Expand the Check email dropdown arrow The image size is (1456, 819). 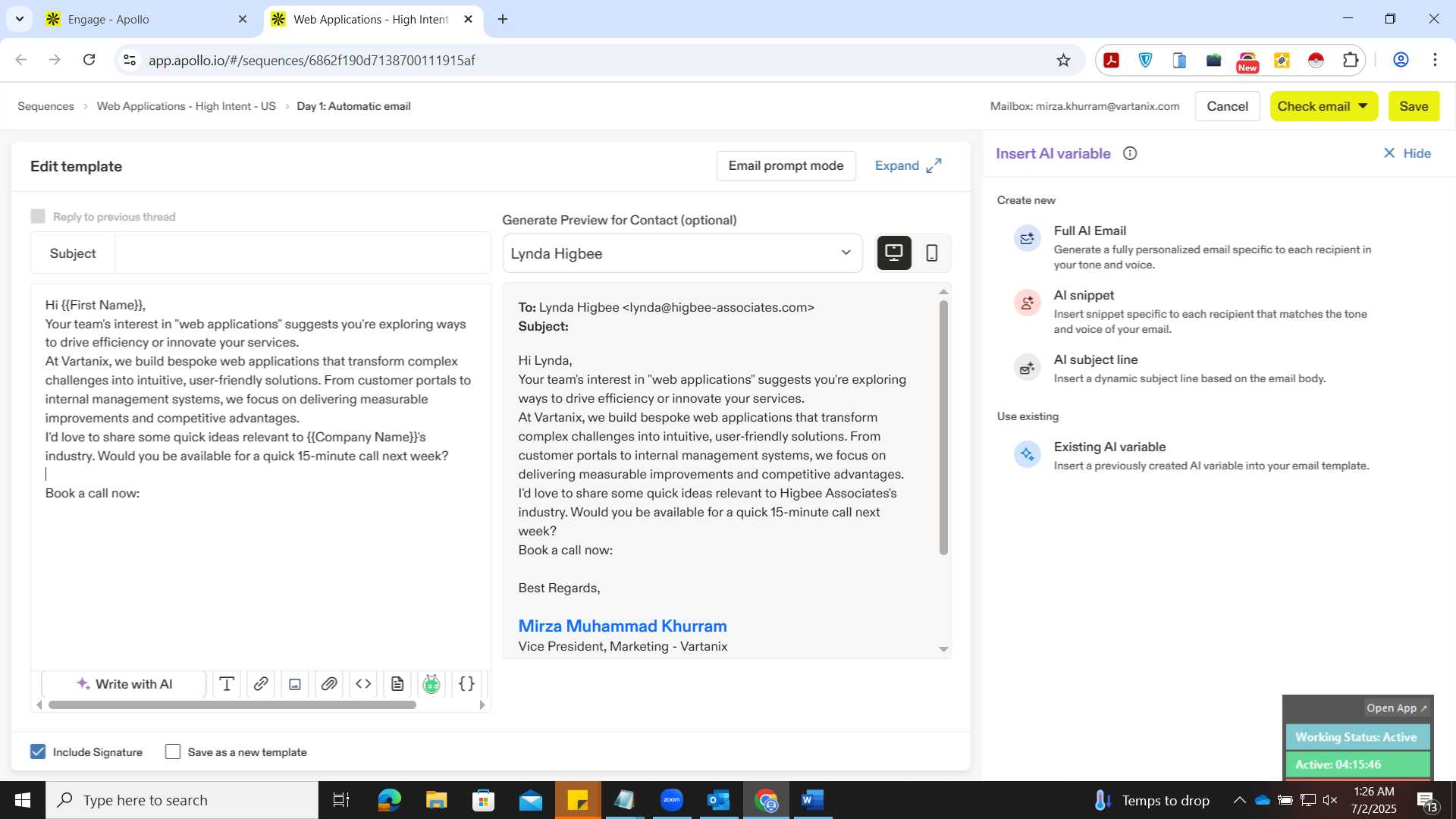pyautogui.click(x=1363, y=106)
